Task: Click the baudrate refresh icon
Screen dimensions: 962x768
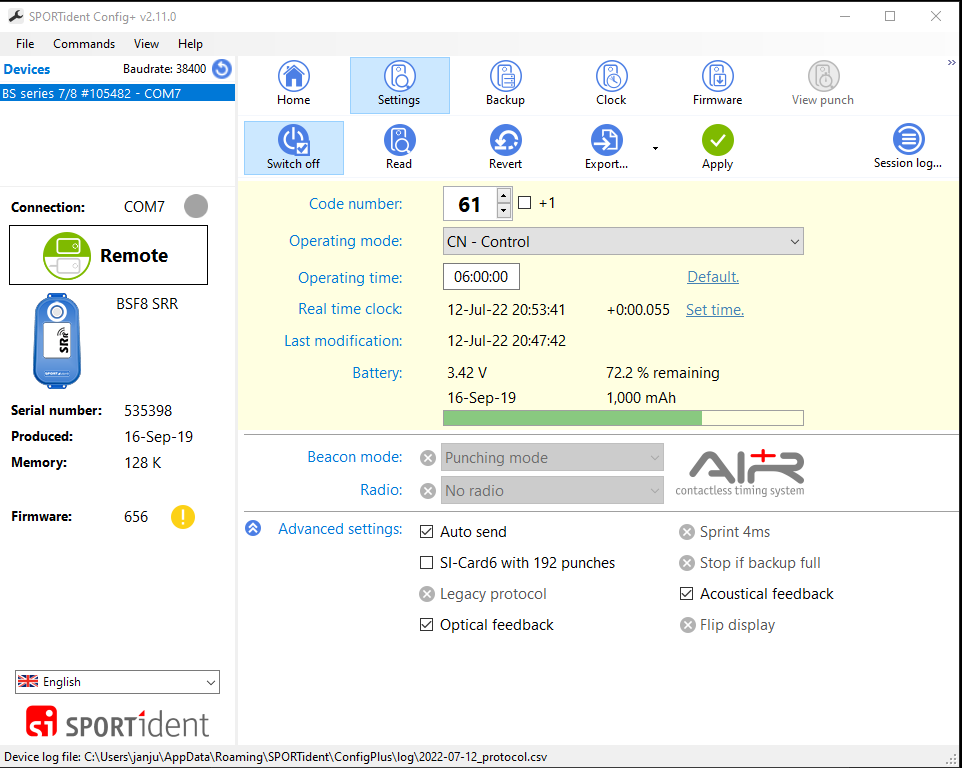Action: pyautogui.click(x=222, y=69)
